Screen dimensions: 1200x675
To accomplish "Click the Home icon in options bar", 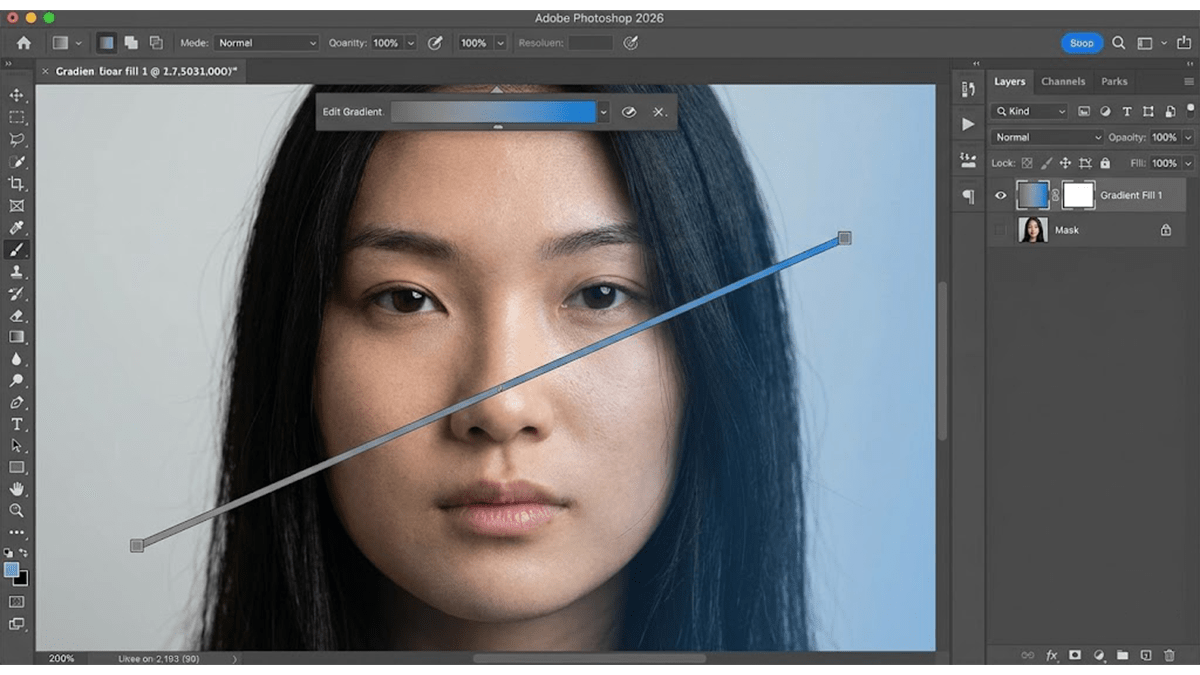I will click(23, 43).
